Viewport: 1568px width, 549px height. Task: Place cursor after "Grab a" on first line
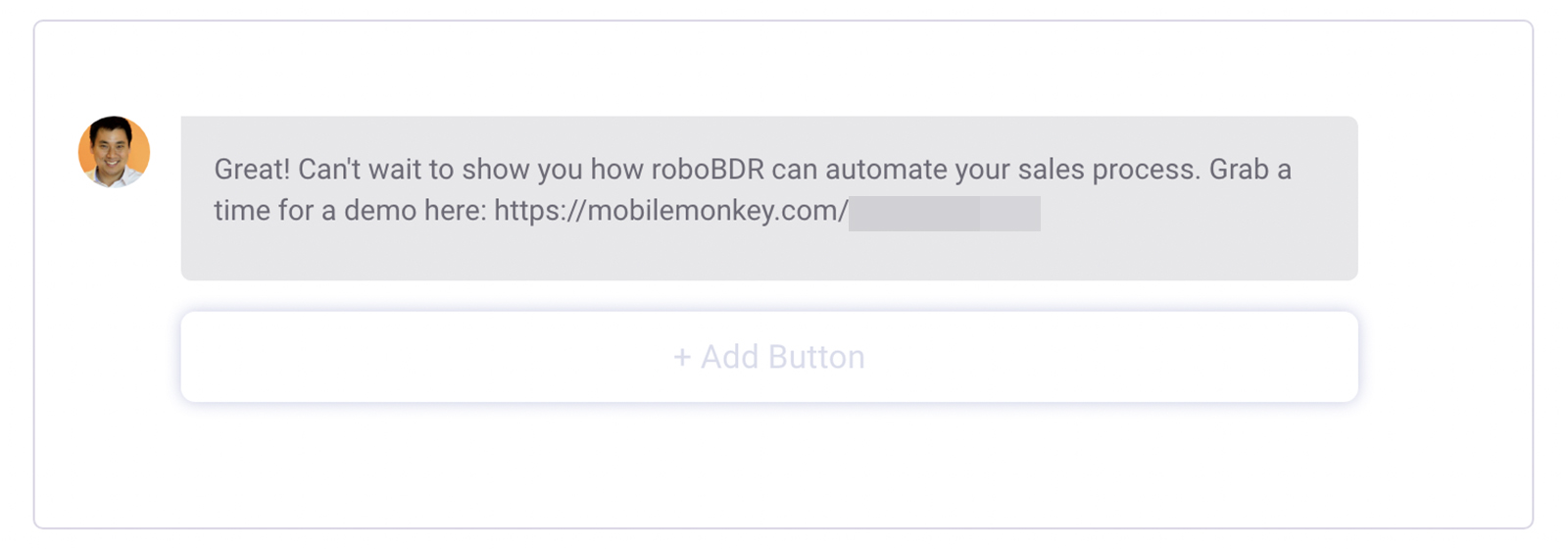tap(1294, 170)
